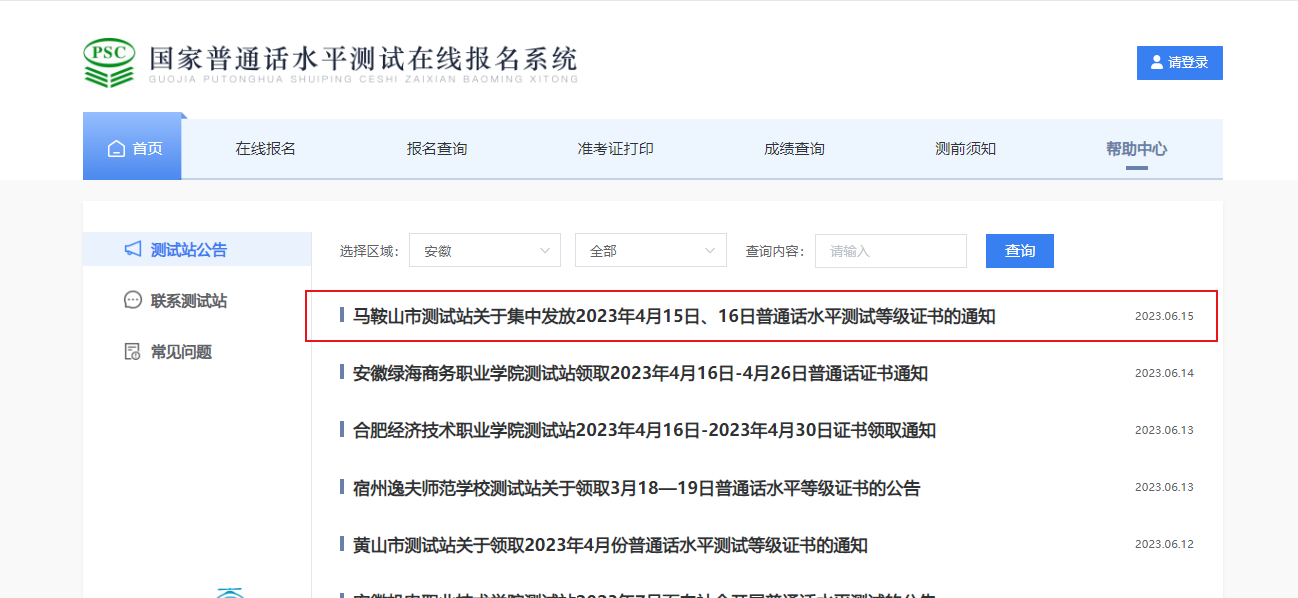Open the 全部 filter dropdown
This screenshot has width=1298, height=598.
[x=650, y=251]
